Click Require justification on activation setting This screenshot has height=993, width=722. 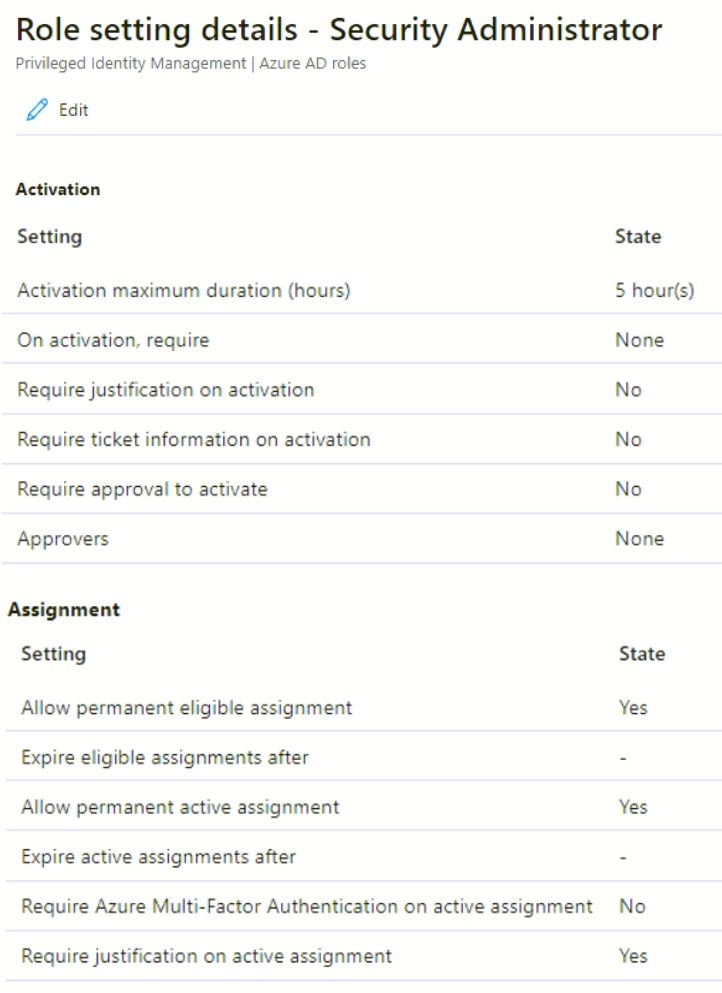click(x=165, y=390)
